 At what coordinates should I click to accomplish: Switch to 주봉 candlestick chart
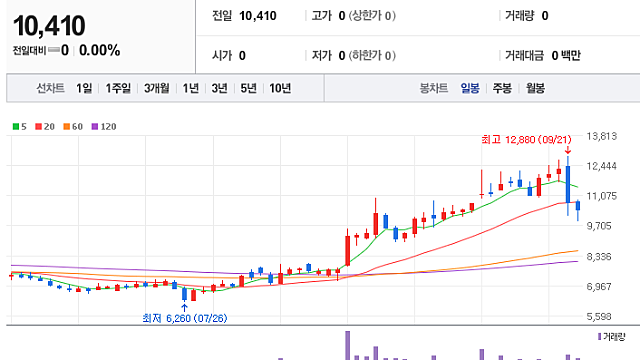(502, 88)
